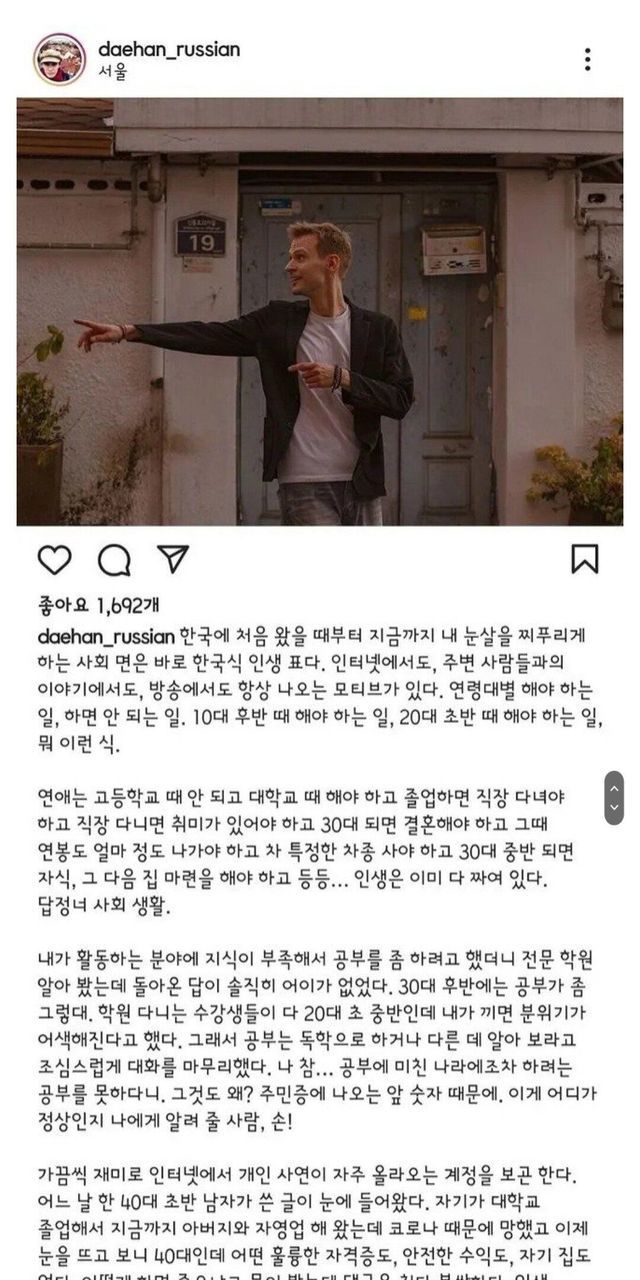The width and height of the screenshot is (640, 1280).
Task: Open the 서울 location tag
Action: pos(113,72)
